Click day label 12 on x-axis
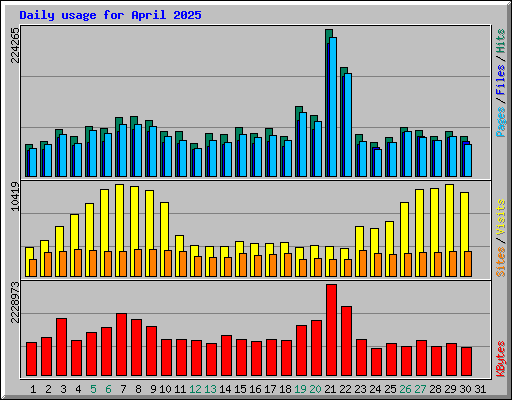This screenshot has height=400, width=512. (195, 389)
